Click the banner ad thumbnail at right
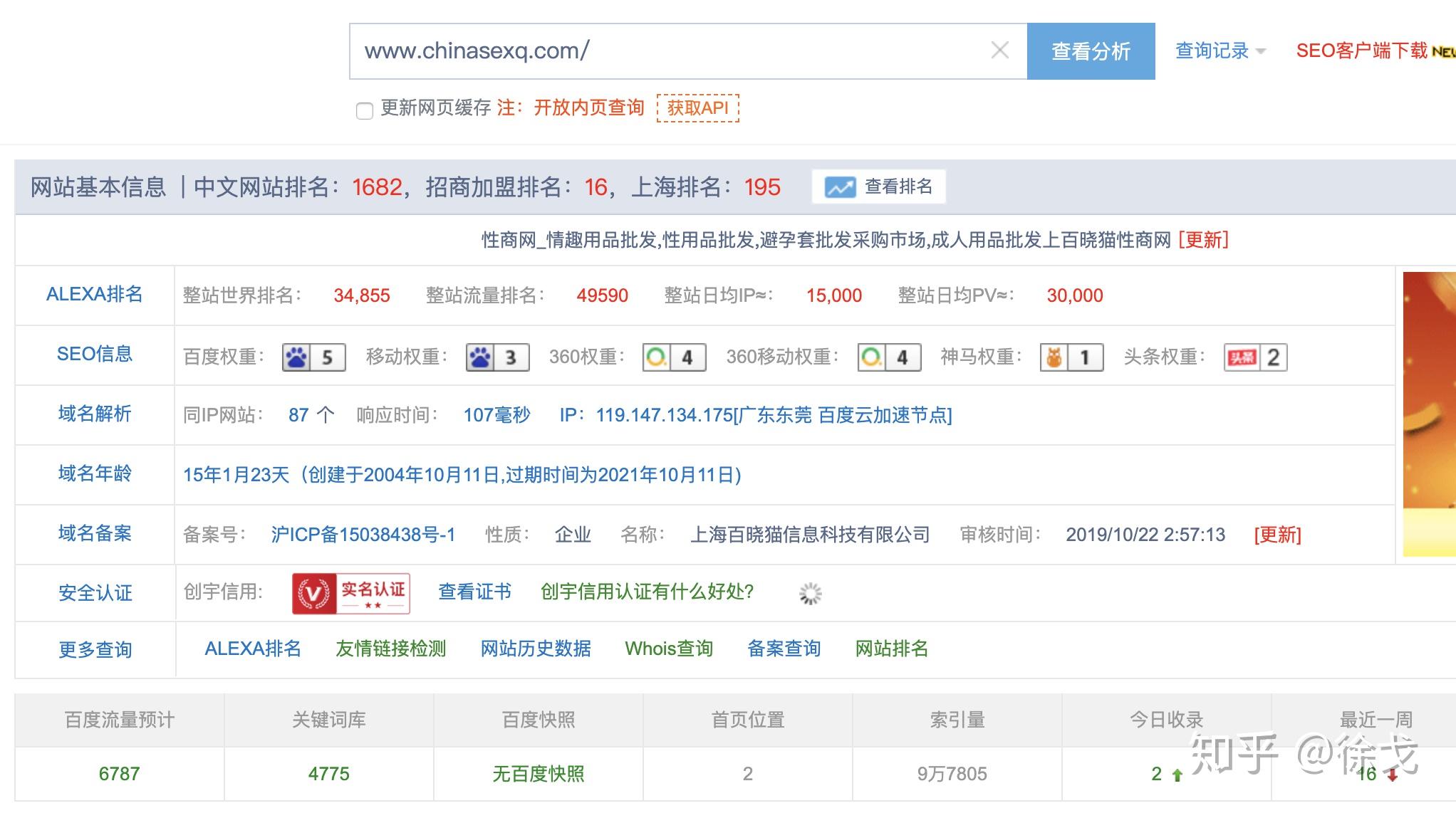This screenshot has height=813, width=1456. (1429, 414)
